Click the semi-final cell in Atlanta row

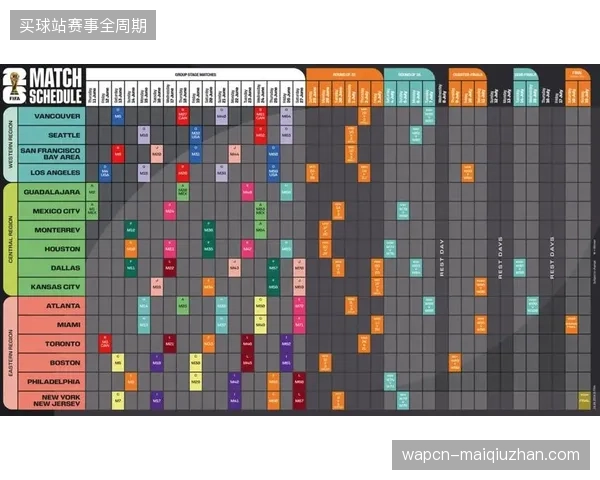coord(533,305)
